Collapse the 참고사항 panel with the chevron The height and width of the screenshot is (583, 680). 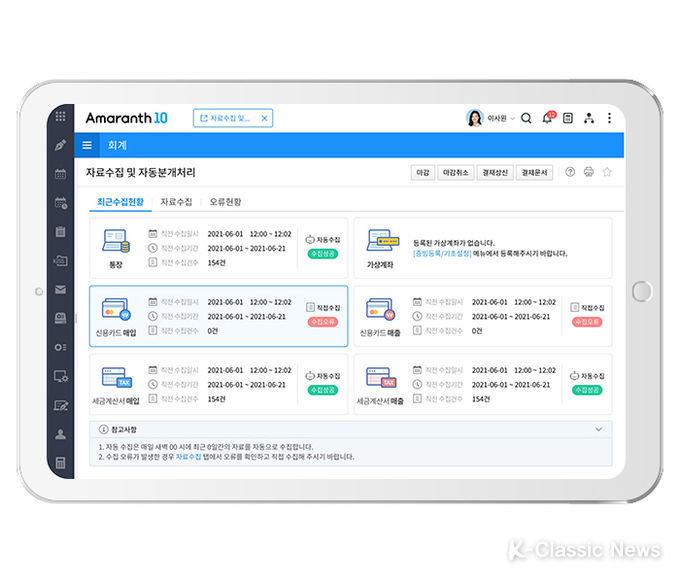(598, 429)
